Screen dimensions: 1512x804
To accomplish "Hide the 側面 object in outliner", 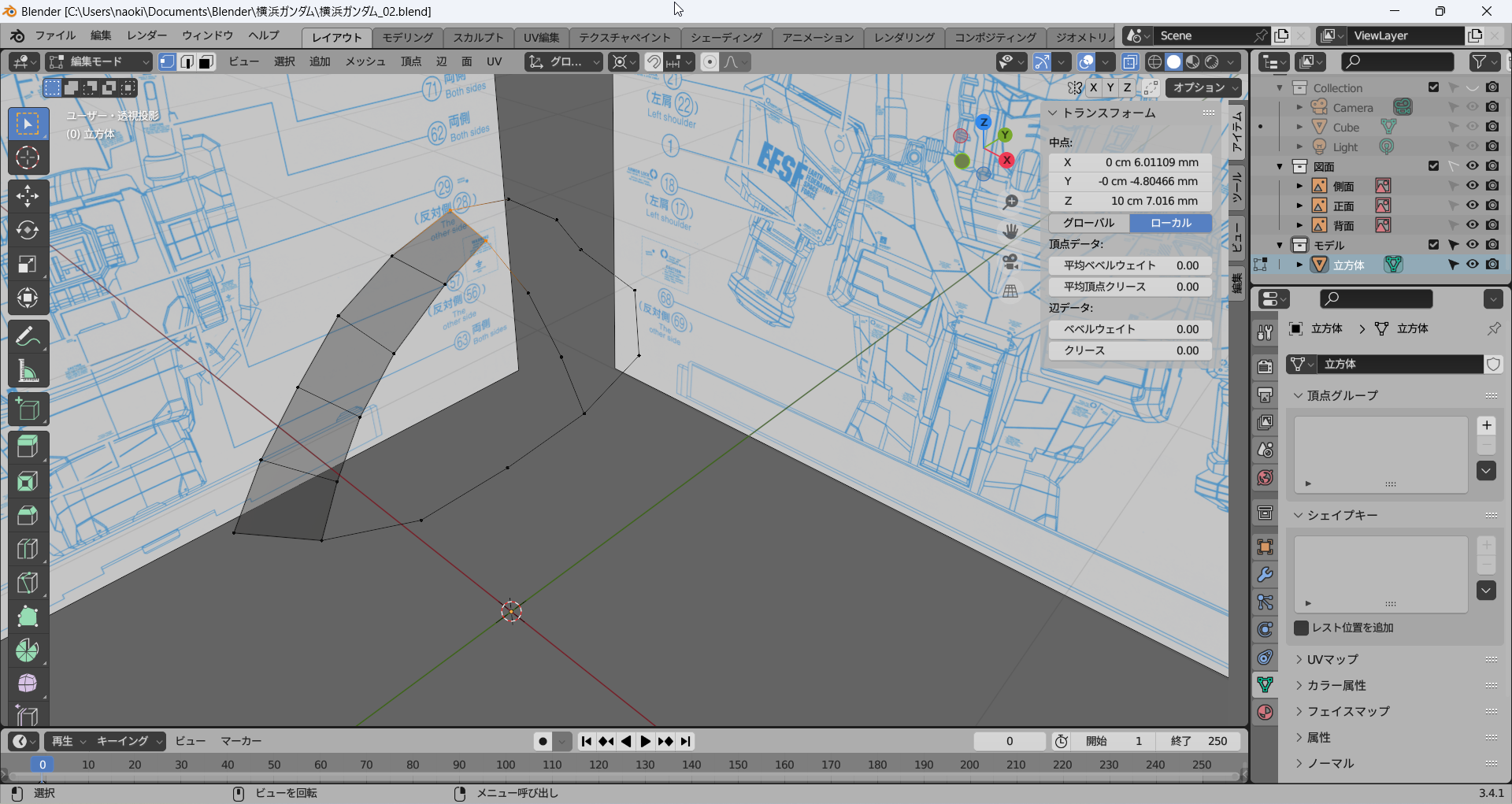I will pyautogui.click(x=1472, y=186).
